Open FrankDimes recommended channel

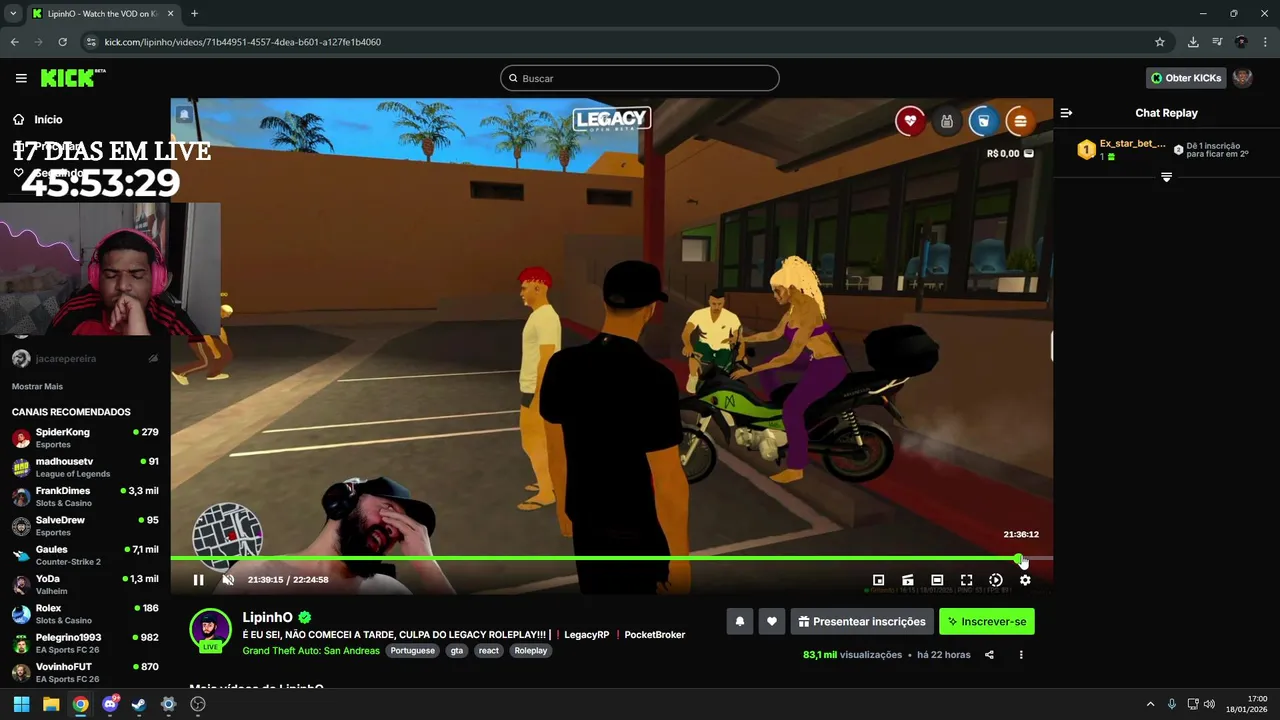coord(85,496)
